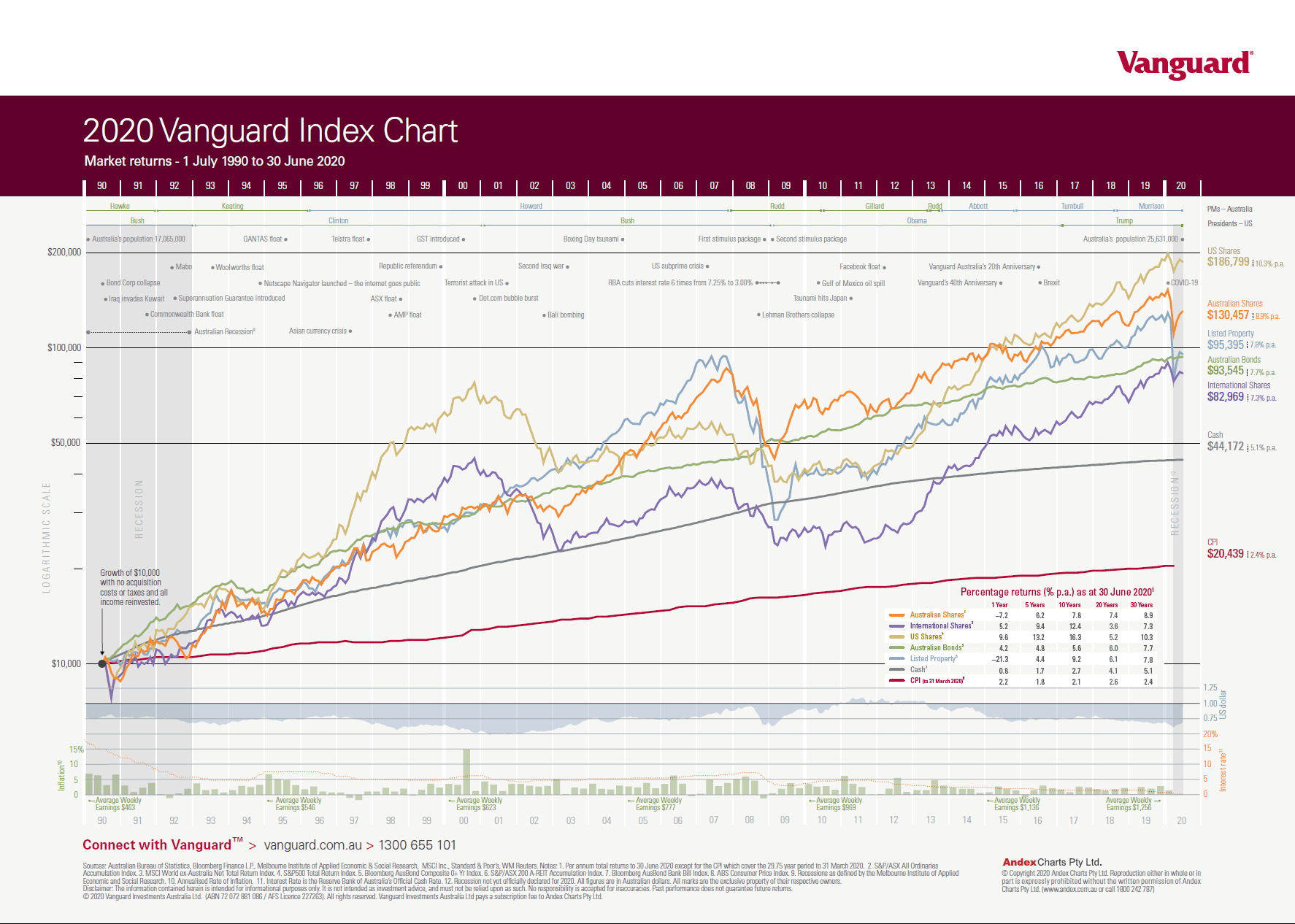1295x924 pixels.
Task: Click the 'Republic referendum' event label
Action: coord(407,266)
